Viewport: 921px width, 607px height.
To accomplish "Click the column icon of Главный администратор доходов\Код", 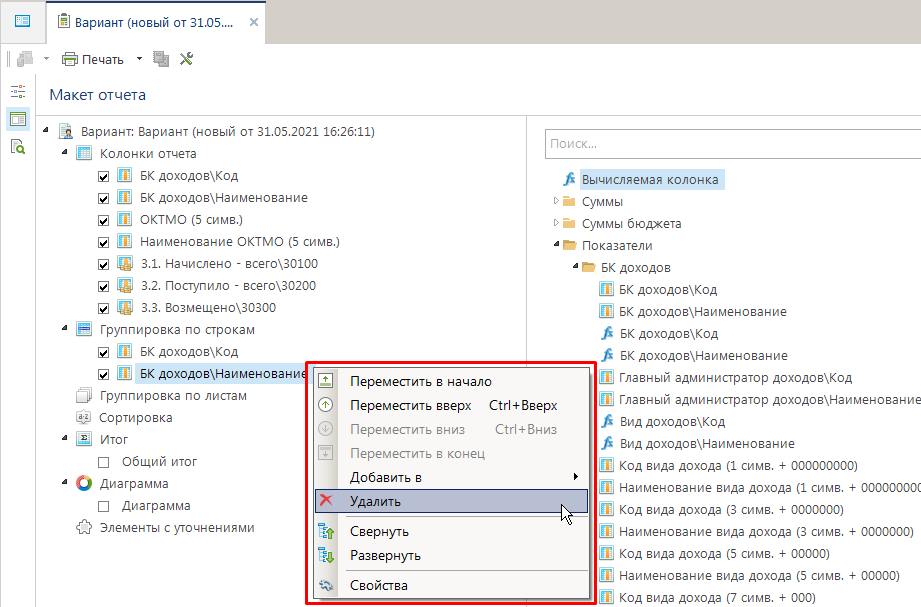I will [x=606, y=377].
